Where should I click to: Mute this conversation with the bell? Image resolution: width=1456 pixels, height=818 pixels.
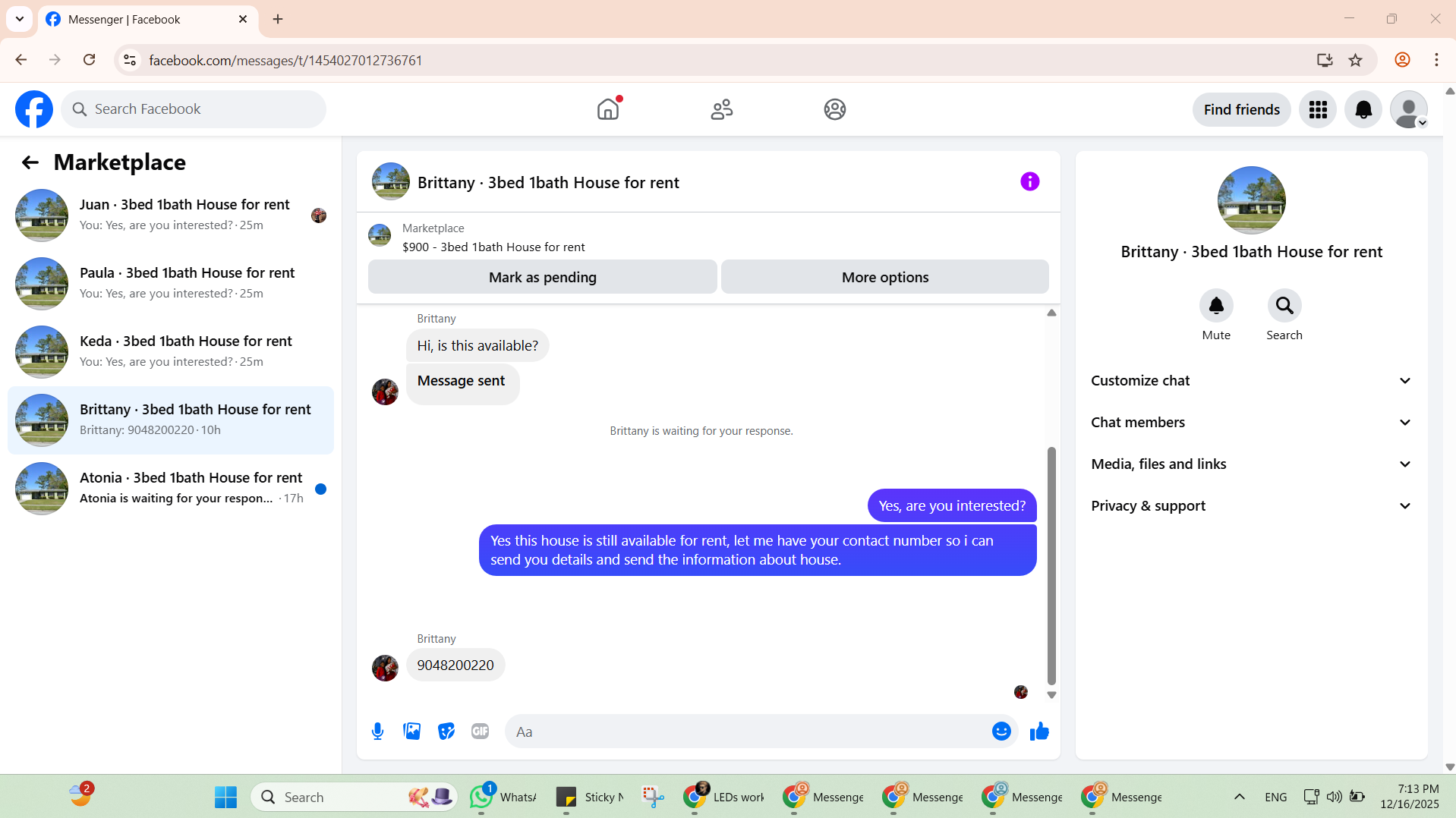coord(1216,306)
